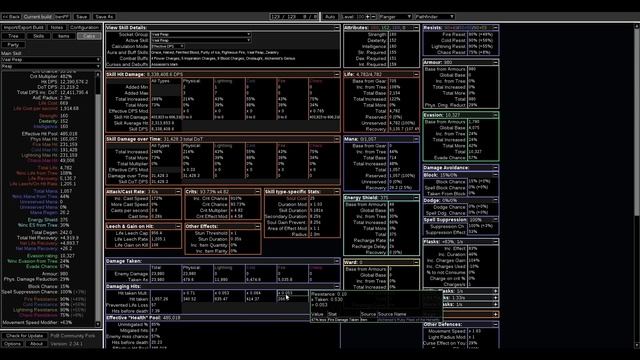Click the Level input field
This screenshot has width=640, height=360.
point(360,17)
